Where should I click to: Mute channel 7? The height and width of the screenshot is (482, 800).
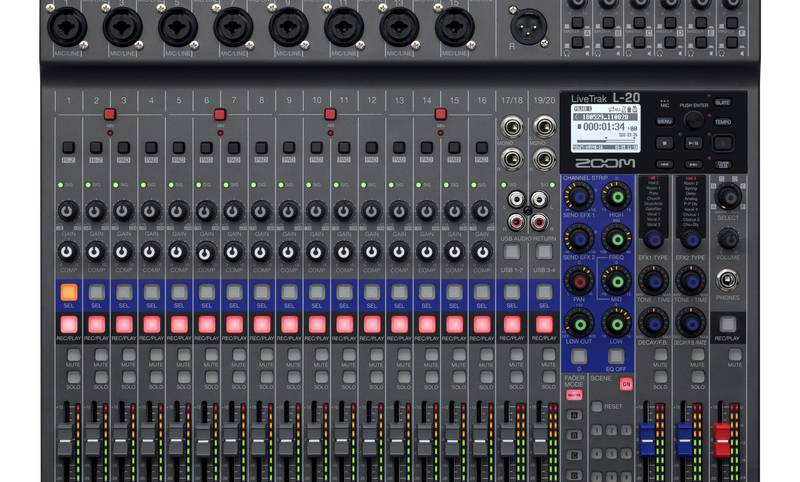(239, 355)
